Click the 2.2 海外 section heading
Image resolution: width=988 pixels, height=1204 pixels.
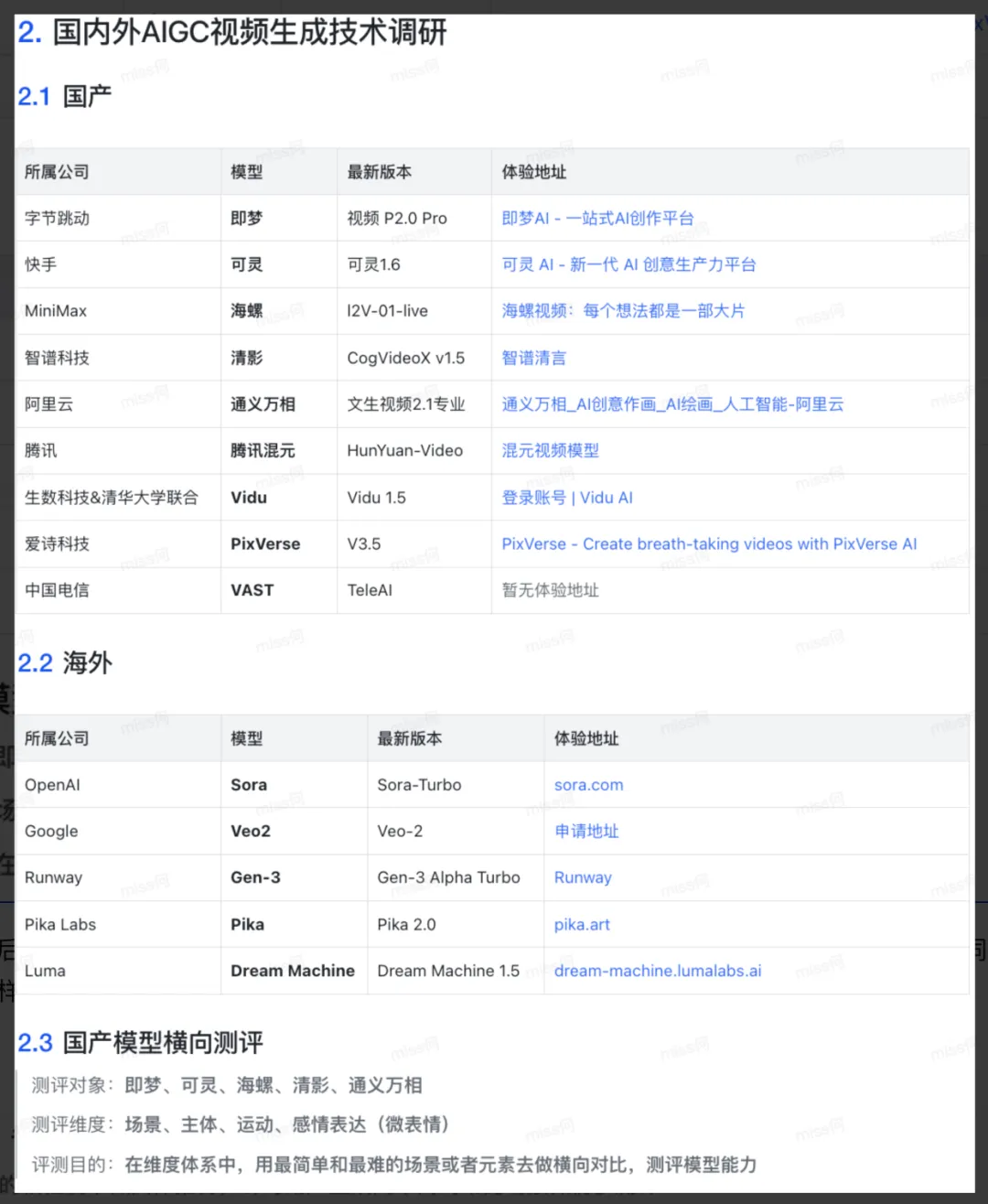pos(64,662)
